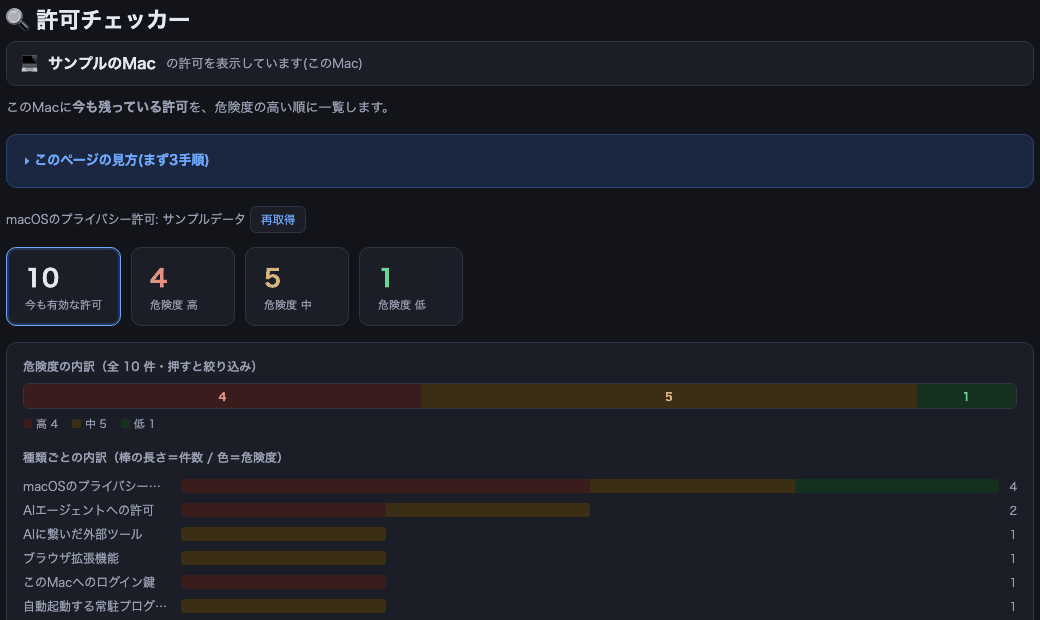Filter by the 4 危険度 高 card
1040x620 pixels.
tap(183, 286)
